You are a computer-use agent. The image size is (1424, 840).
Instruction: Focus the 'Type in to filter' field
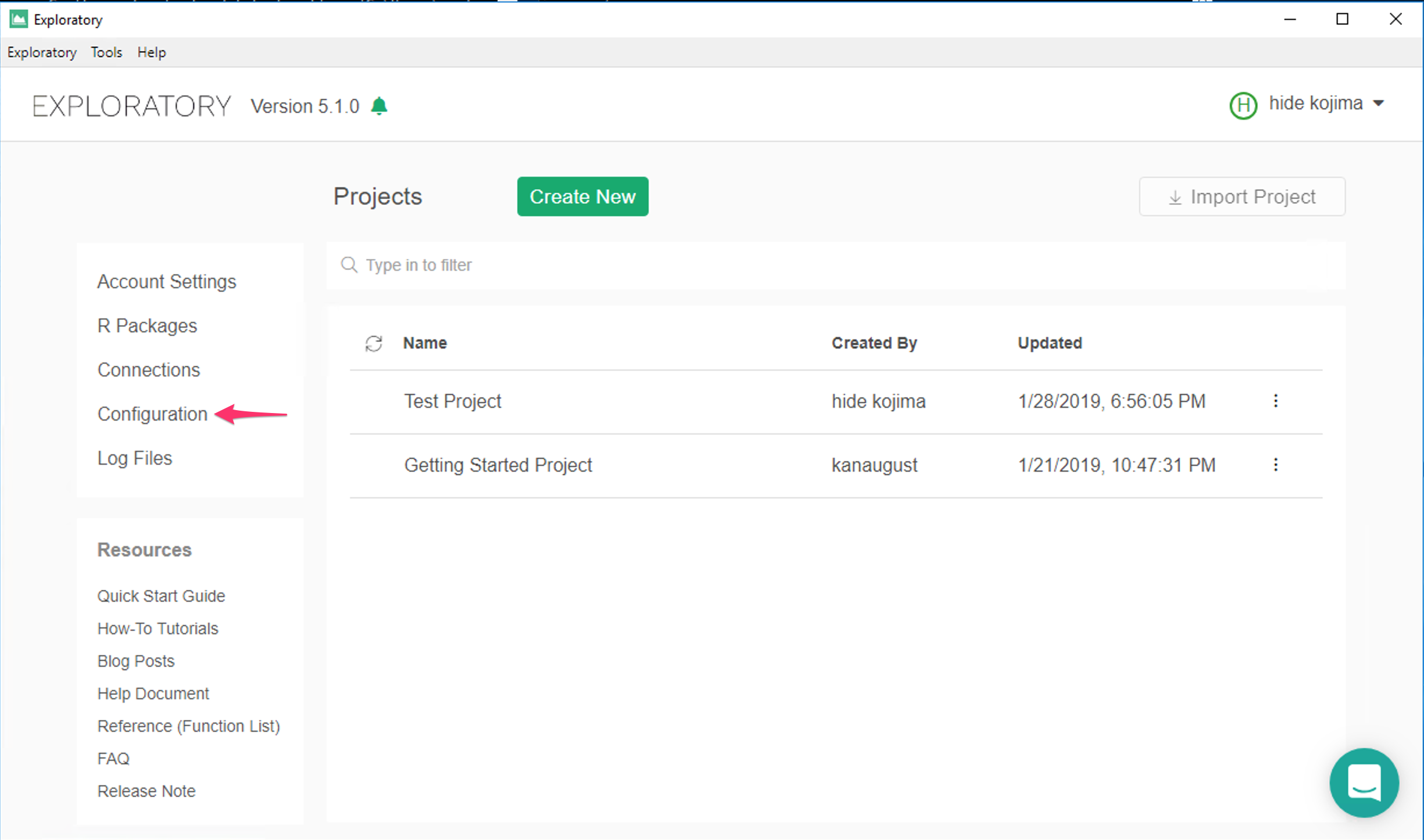pos(836,265)
